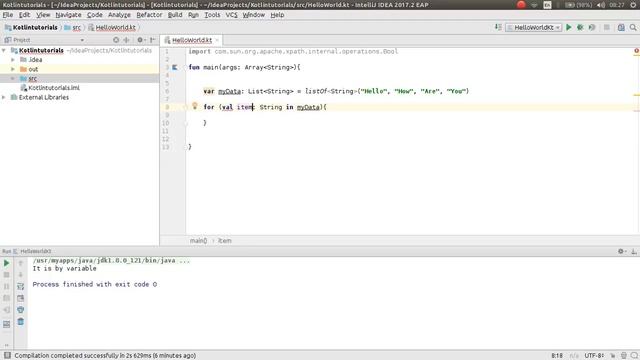Open Search Everywhere magnifier icon
This screenshot has height=360, width=640.
[x=633, y=27]
